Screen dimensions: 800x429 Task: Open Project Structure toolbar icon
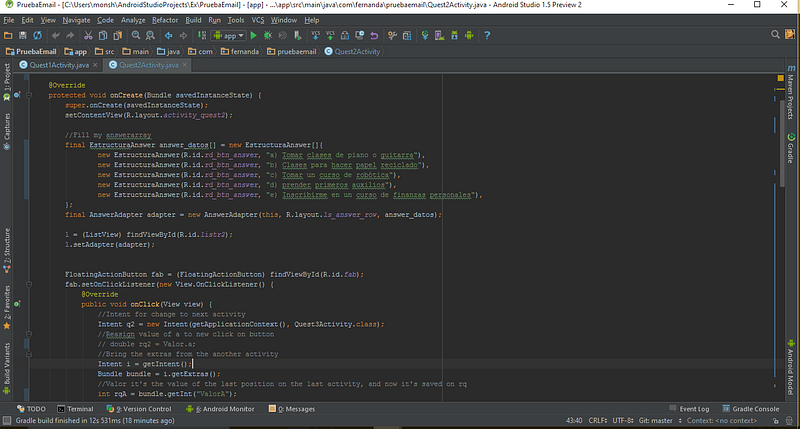(407, 35)
